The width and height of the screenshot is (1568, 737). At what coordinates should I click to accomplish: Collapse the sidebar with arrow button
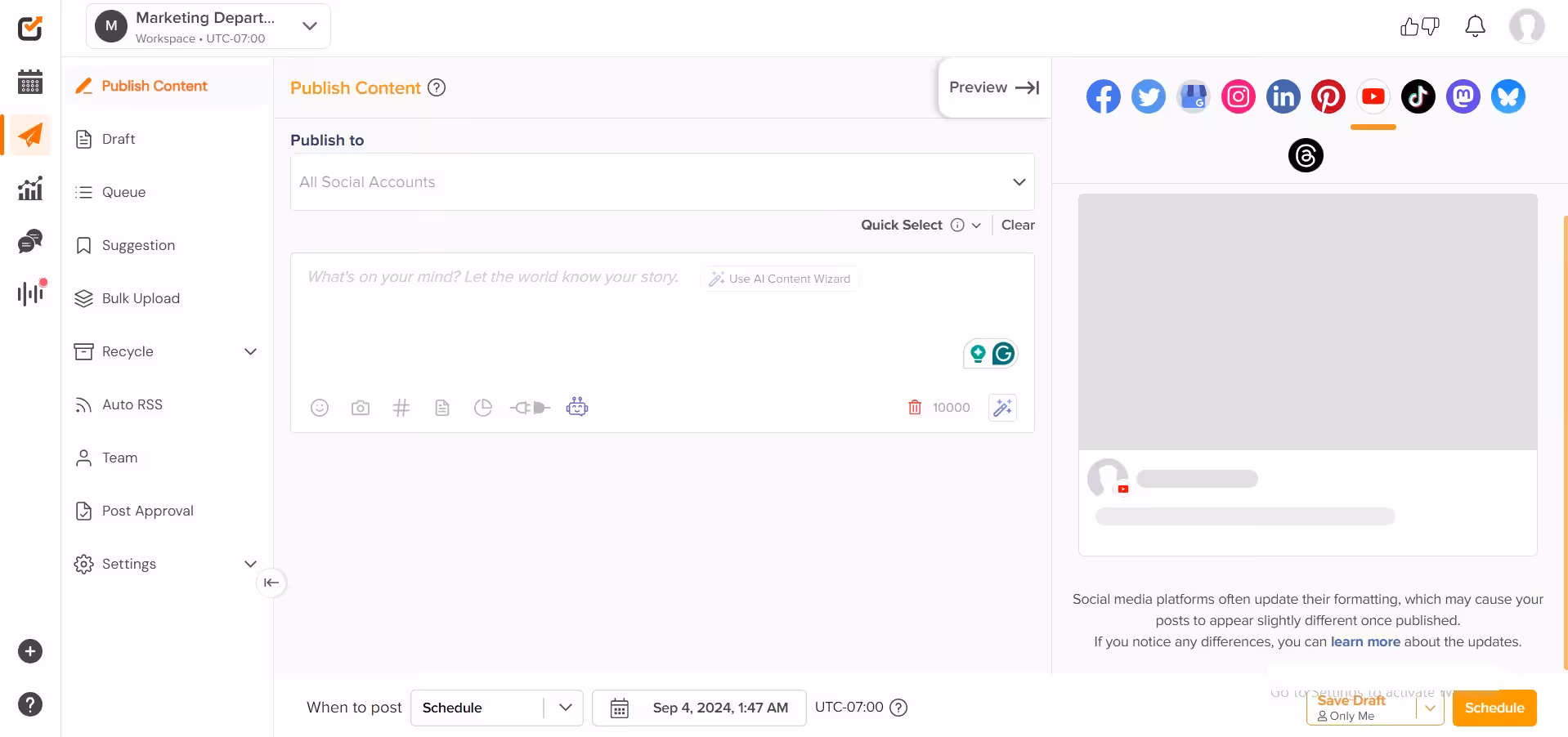click(x=271, y=583)
